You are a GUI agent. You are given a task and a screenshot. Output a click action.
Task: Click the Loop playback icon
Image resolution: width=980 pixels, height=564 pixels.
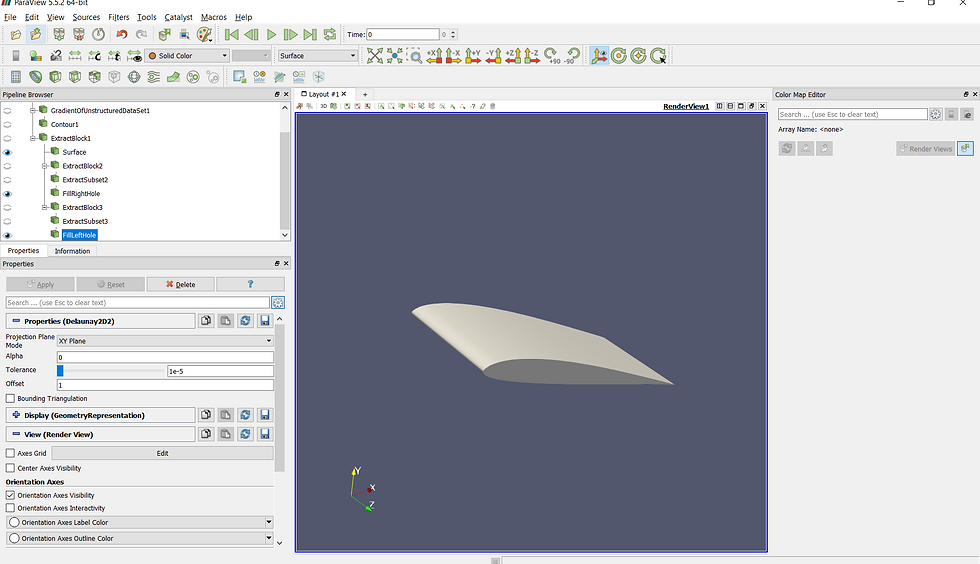click(x=330, y=34)
